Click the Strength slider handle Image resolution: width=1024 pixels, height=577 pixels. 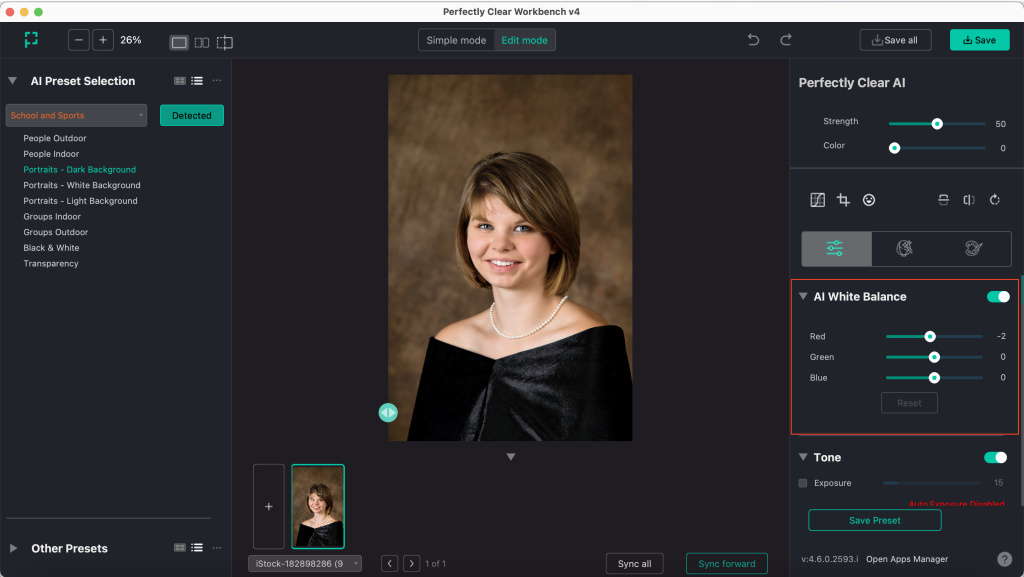pyautogui.click(x=936, y=123)
